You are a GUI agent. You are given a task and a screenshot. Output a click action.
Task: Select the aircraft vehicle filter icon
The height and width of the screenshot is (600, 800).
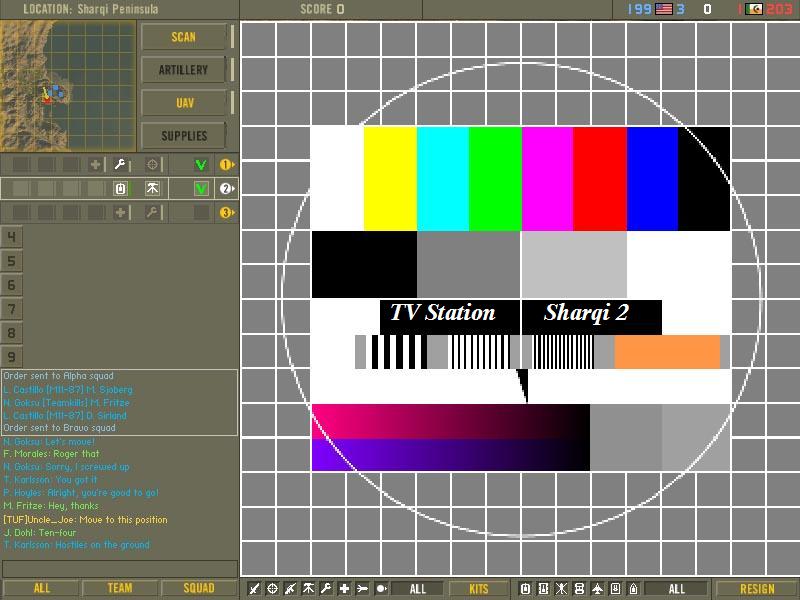[597, 589]
